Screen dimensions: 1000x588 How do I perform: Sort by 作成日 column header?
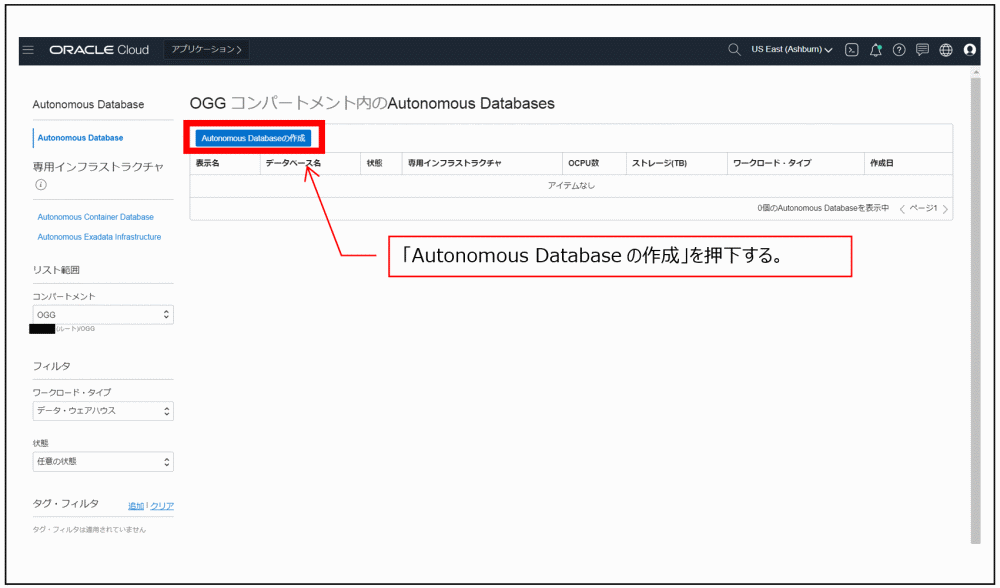[881, 163]
